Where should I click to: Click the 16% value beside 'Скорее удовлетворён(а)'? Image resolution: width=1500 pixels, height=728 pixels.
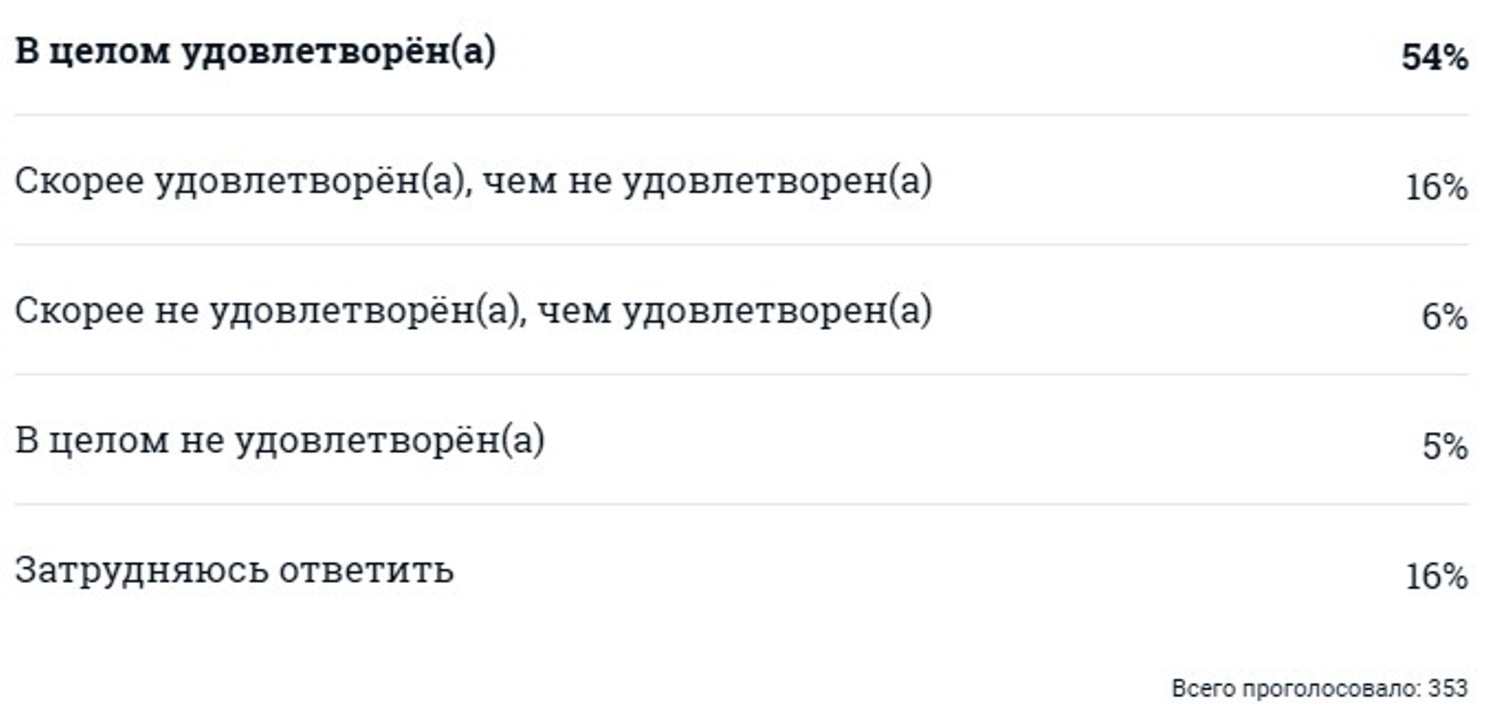pyautogui.click(x=1437, y=188)
